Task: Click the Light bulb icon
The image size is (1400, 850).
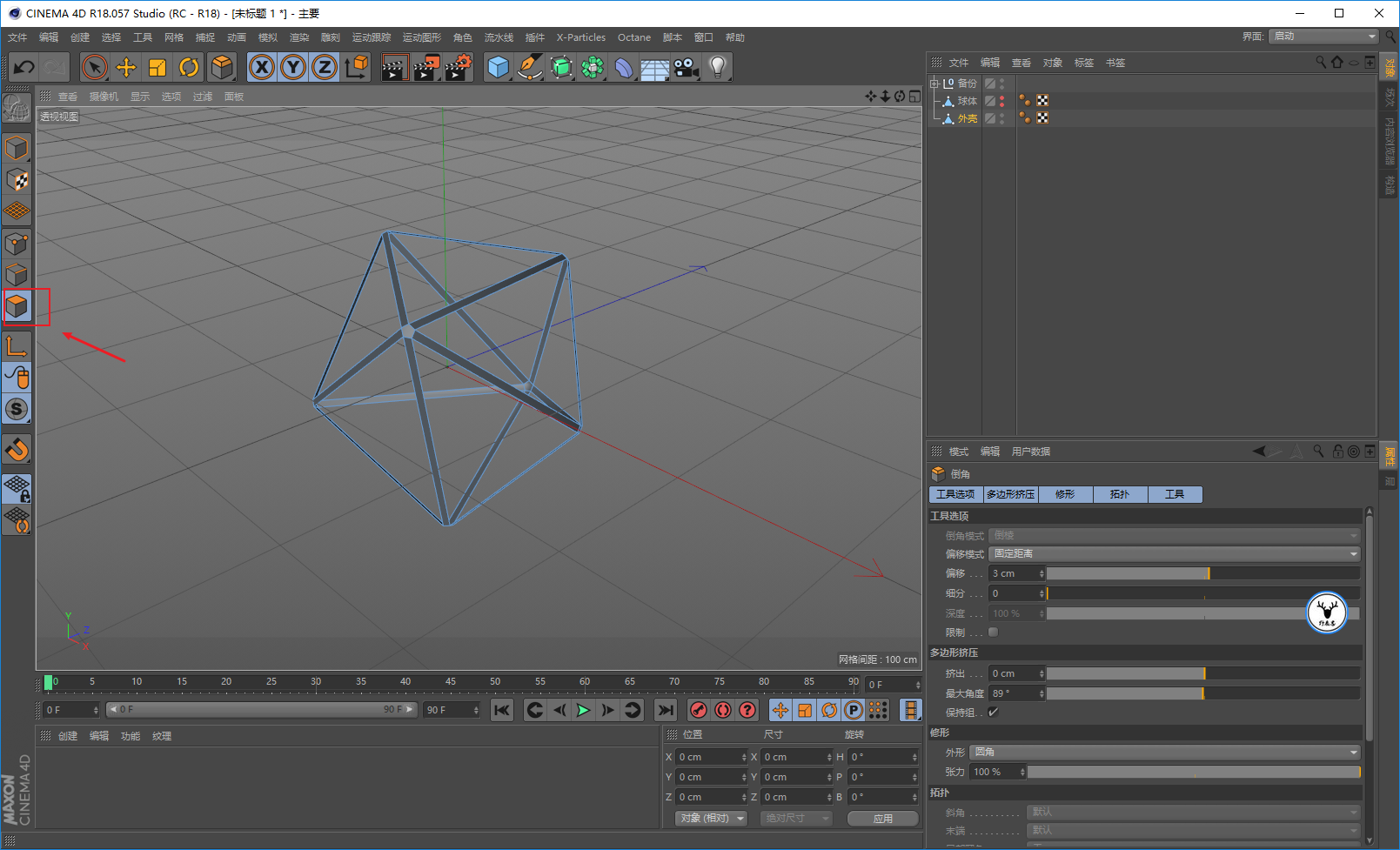Action: click(717, 67)
